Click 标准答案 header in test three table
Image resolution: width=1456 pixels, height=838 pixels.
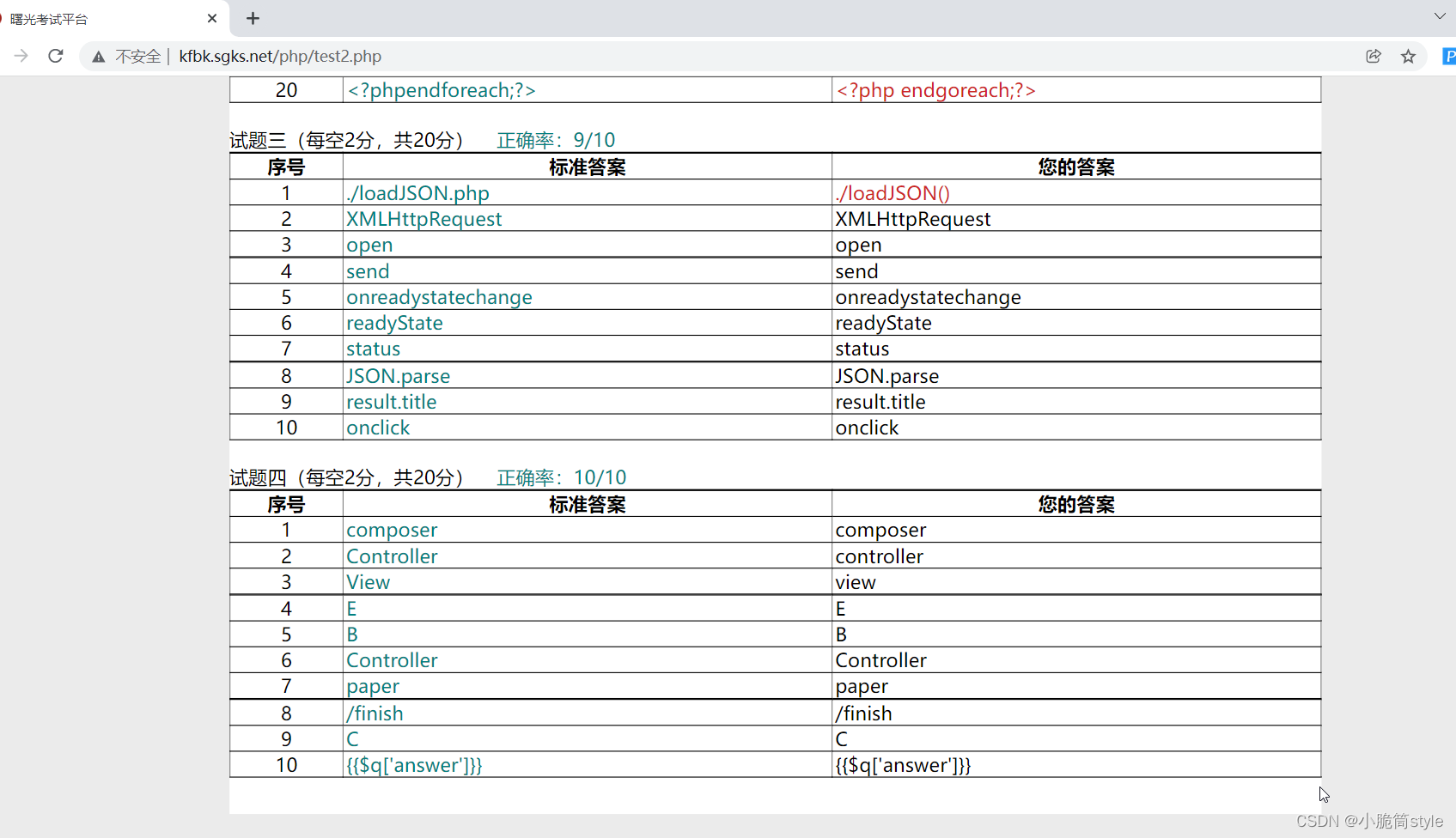point(588,167)
